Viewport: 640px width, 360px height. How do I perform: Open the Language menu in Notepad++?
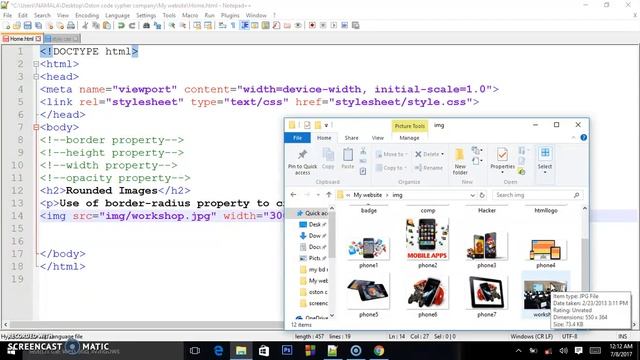click(117, 15)
